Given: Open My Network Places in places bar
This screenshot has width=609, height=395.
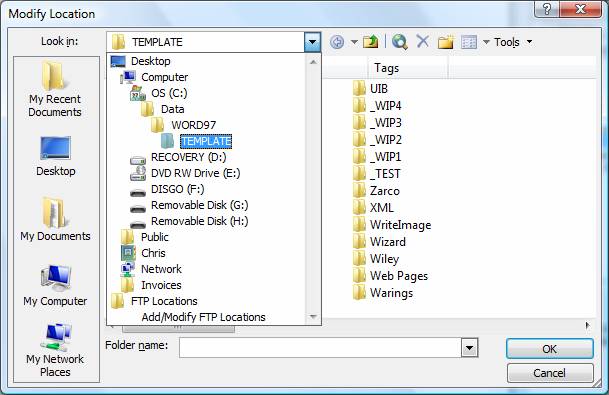Looking at the screenshot, I should [x=55, y=350].
